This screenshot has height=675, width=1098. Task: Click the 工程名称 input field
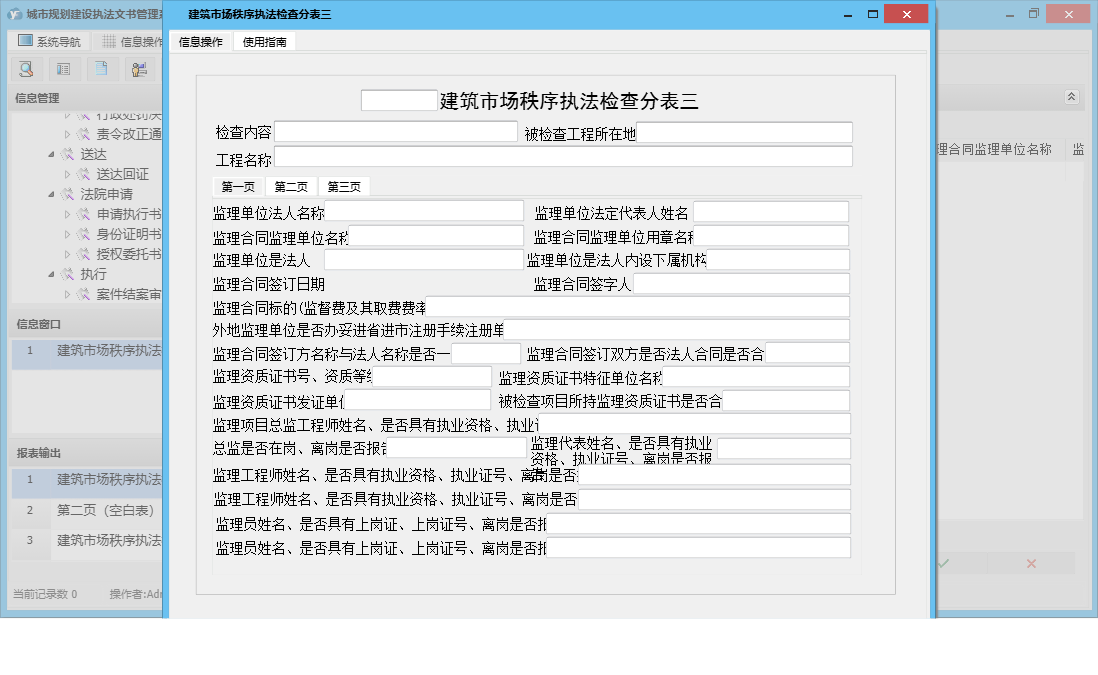(x=560, y=156)
